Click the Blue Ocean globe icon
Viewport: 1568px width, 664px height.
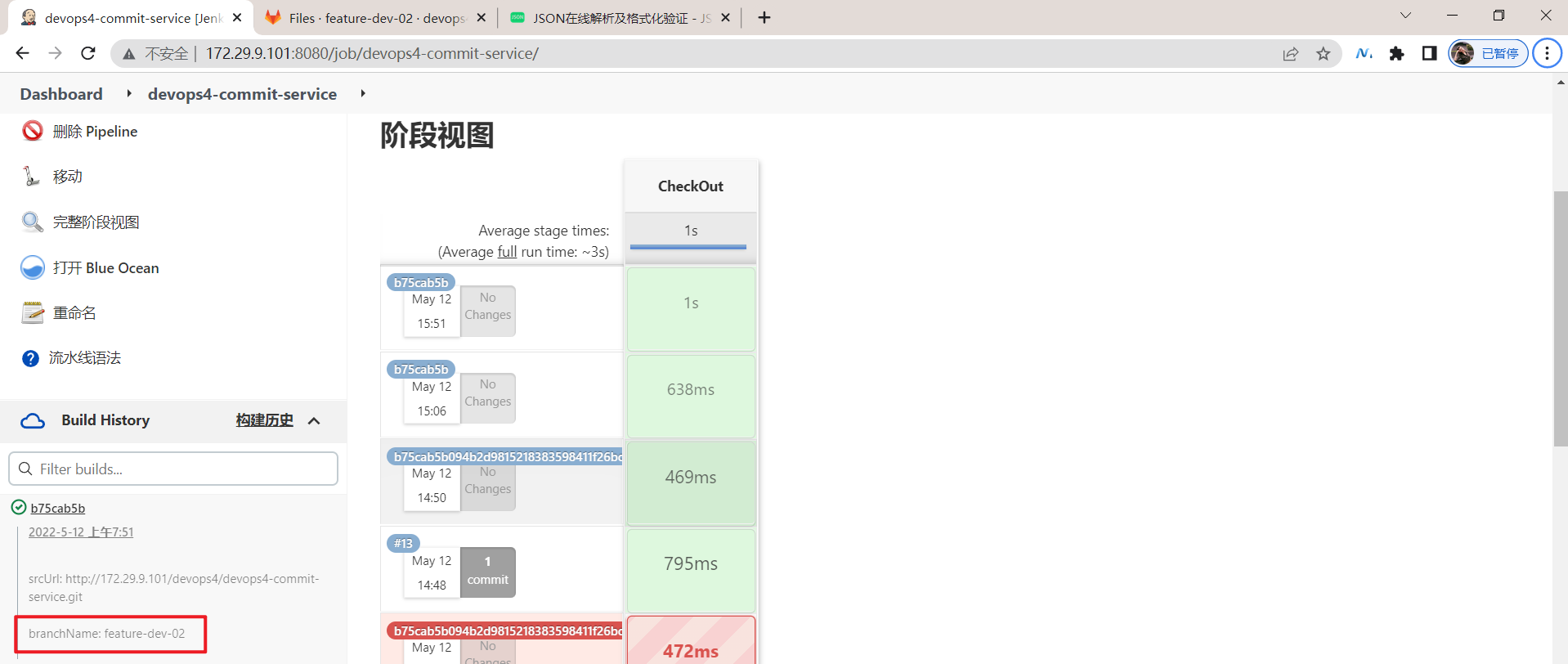pos(33,267)
